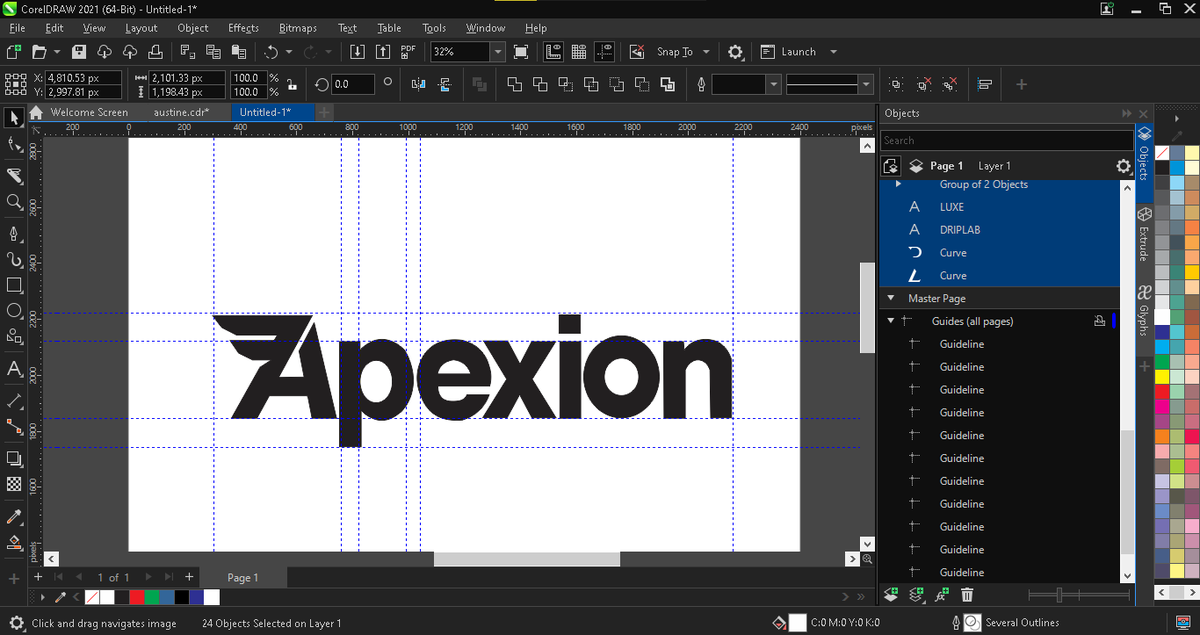Toggle layers and pages view in Objects
The image size is (1200, 635).
tap(893, 166)
